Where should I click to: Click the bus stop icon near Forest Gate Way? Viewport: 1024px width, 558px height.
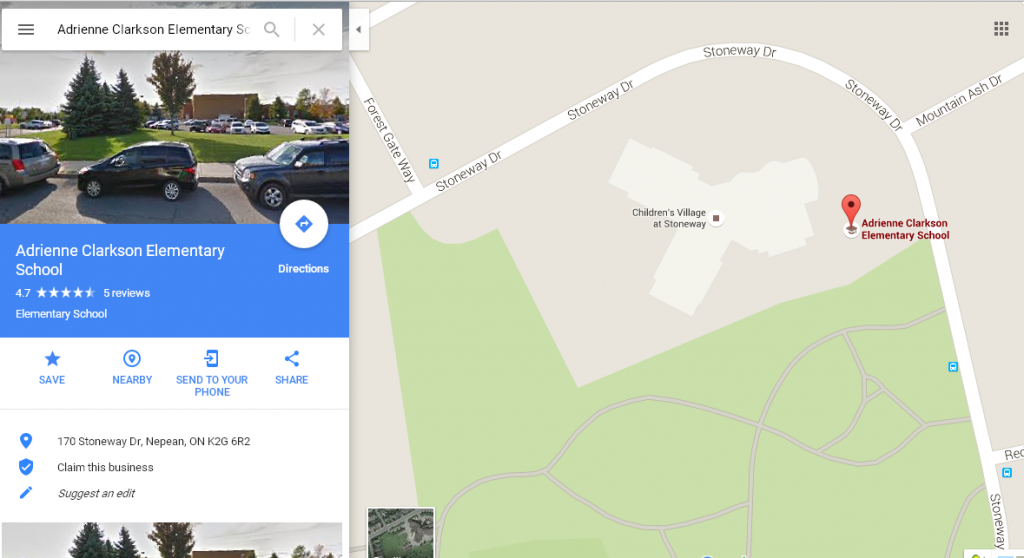434,164
